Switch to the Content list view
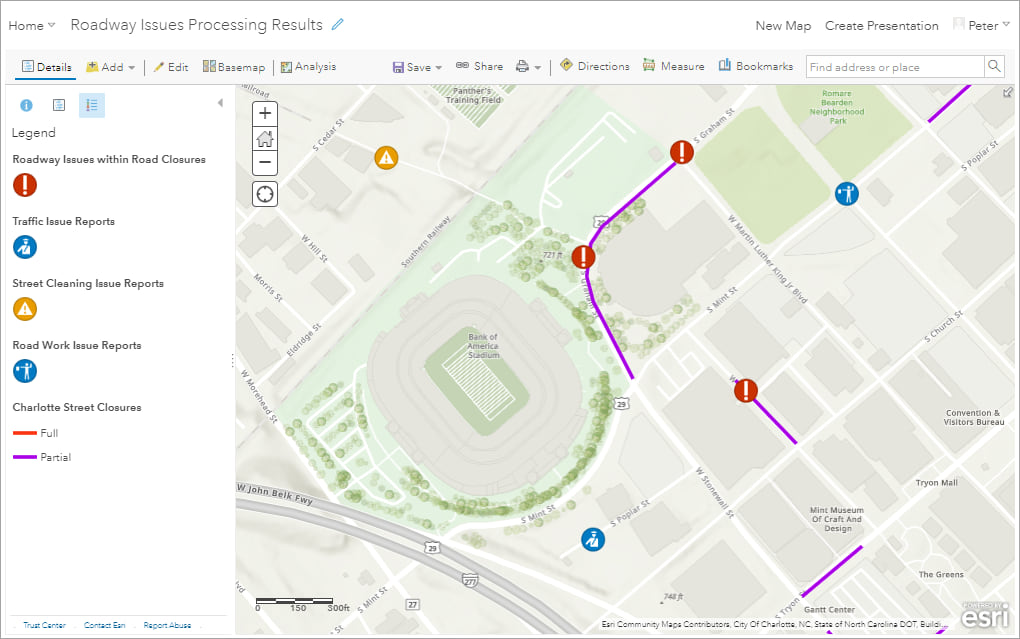Image resolution: width=1020 pixels, height=639 pixels. click(59, 105)
